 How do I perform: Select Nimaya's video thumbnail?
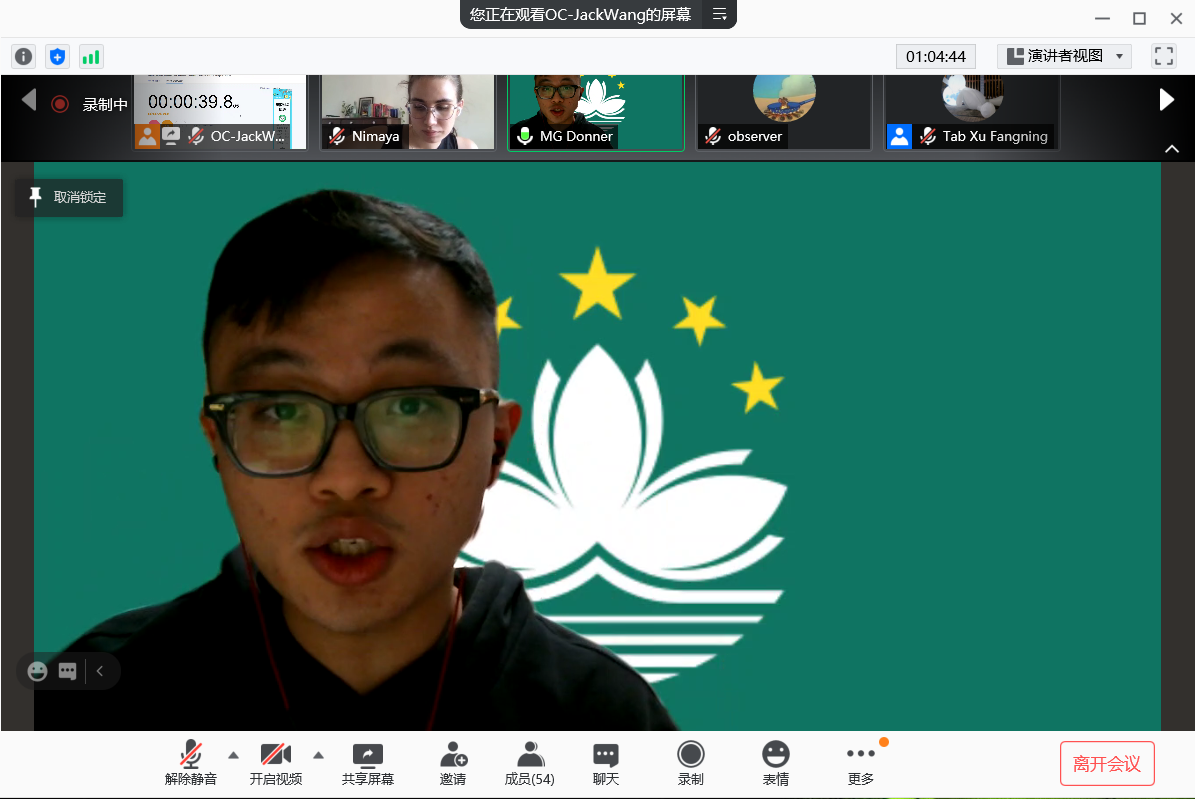pos(408,112)
